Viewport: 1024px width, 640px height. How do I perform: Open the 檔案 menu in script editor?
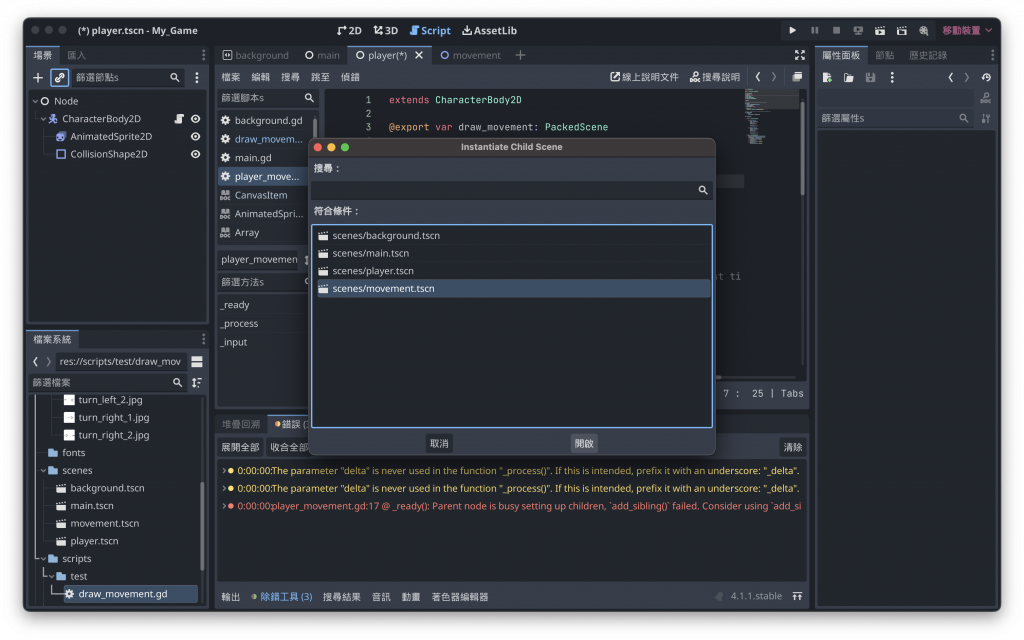point(231,77)
